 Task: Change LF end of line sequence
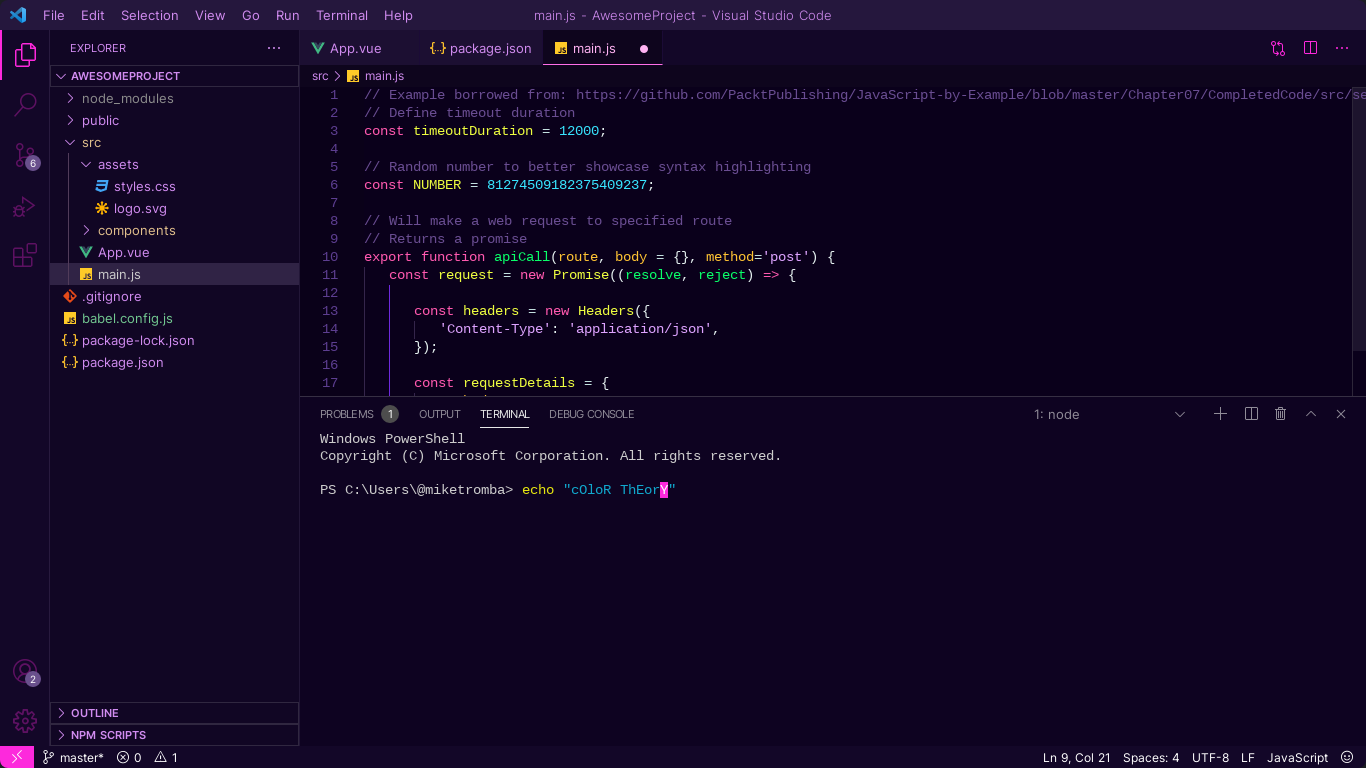(x=1248, y=757)
